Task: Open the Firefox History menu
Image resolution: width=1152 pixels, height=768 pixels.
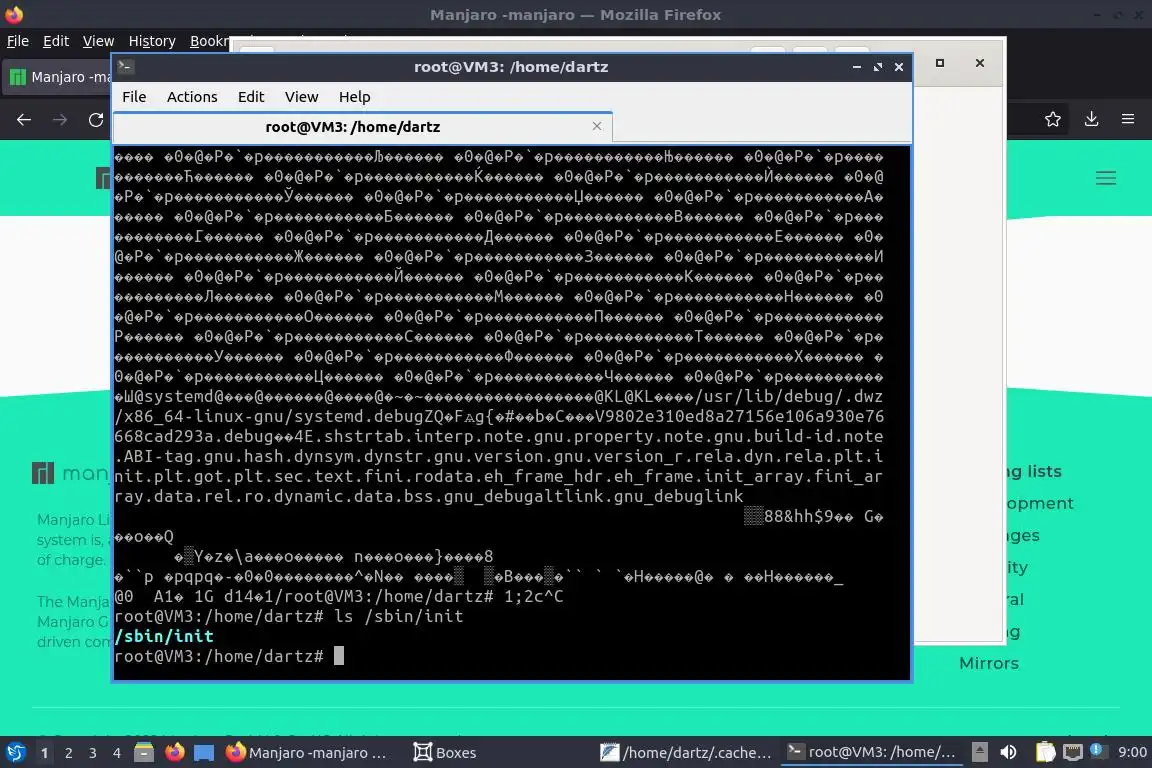Action: tap(152, 41)
